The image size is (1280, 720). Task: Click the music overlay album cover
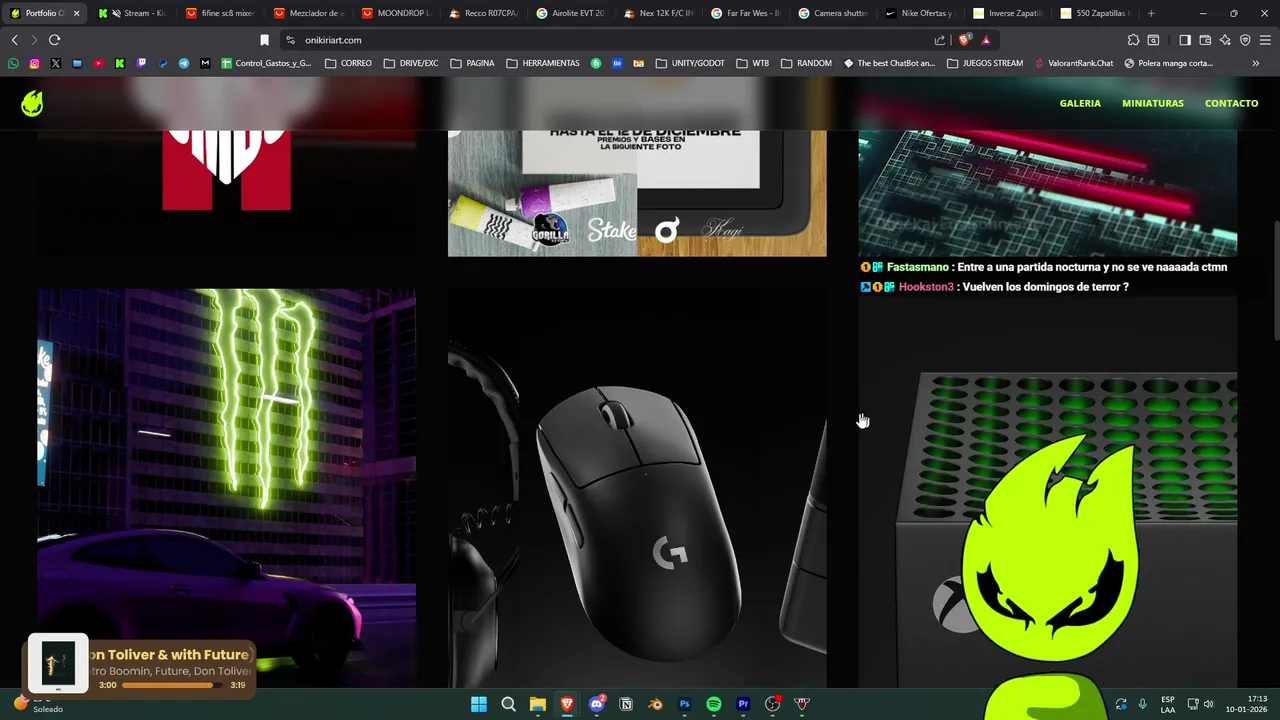(x=58, y=663)
